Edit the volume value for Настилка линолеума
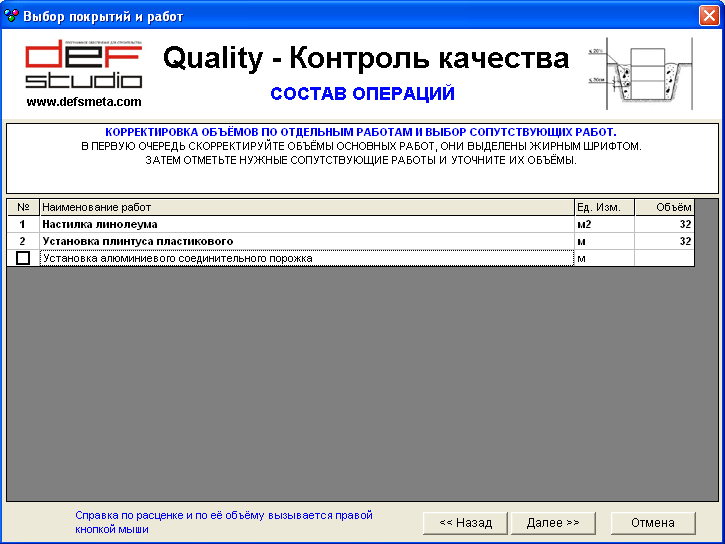The height and width of the screenshot is (544, 725). [x=664, y=225]
